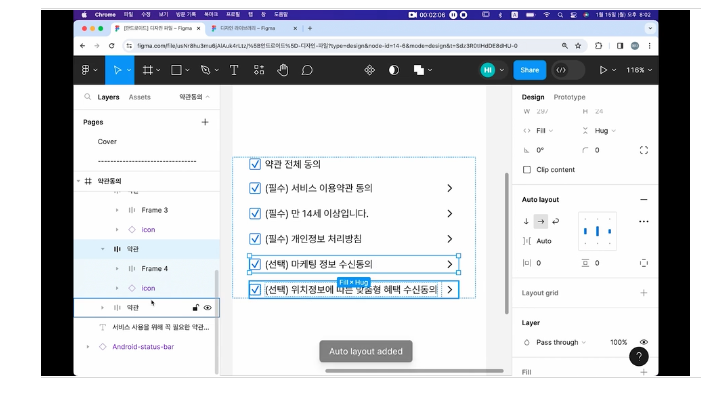
Task: Add a new page with plus icon
Action: point(205,122)
